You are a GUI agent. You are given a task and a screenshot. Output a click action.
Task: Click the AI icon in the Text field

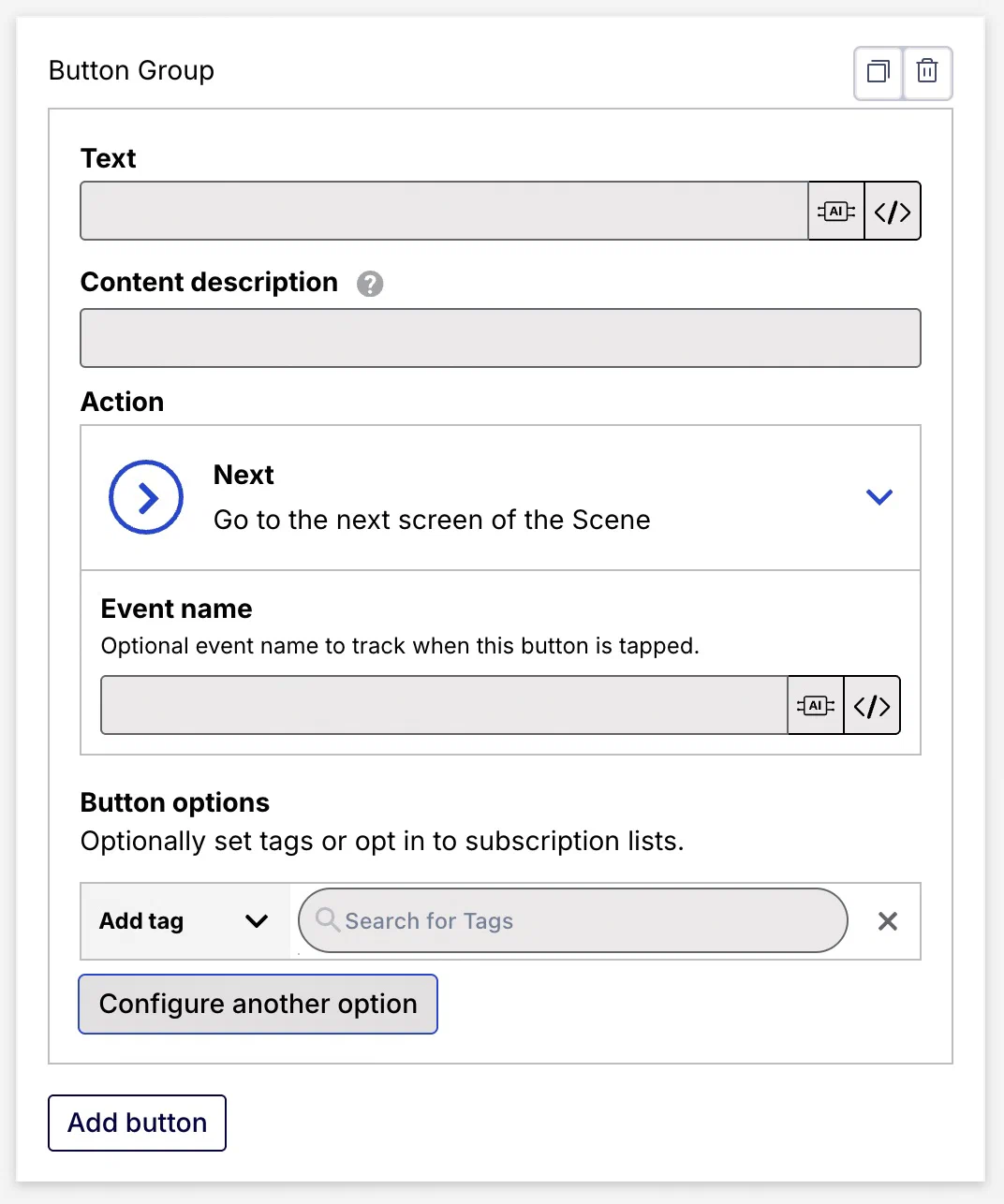tap(835, 212)
